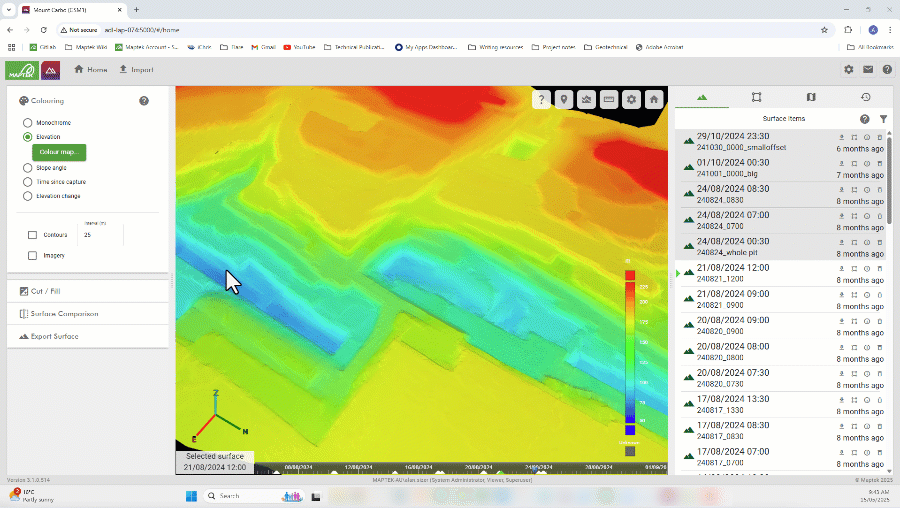Tick the Imagery checkbox

click(x=33, y=255)
